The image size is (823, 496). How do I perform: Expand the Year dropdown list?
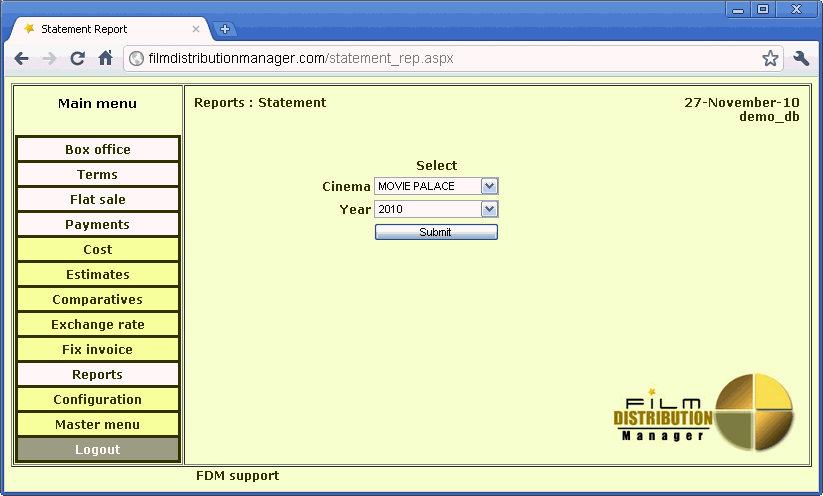tap(489, 210)
